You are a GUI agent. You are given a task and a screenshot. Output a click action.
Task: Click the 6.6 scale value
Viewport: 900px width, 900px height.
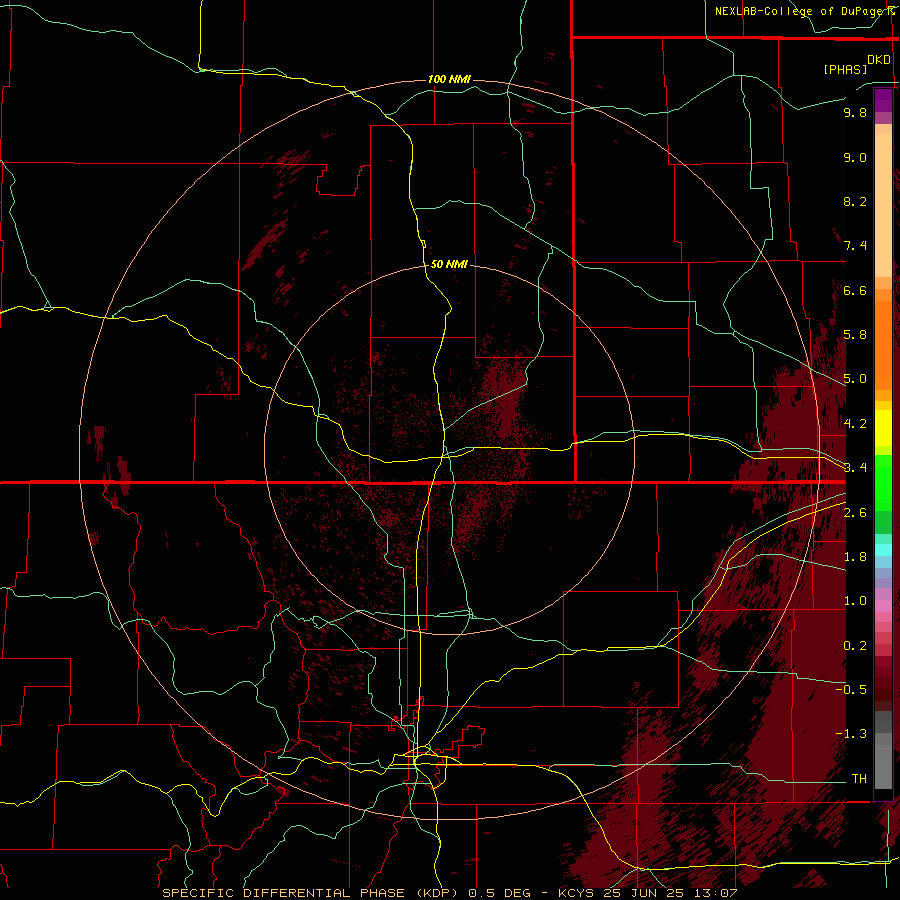[x=855, y=290]
